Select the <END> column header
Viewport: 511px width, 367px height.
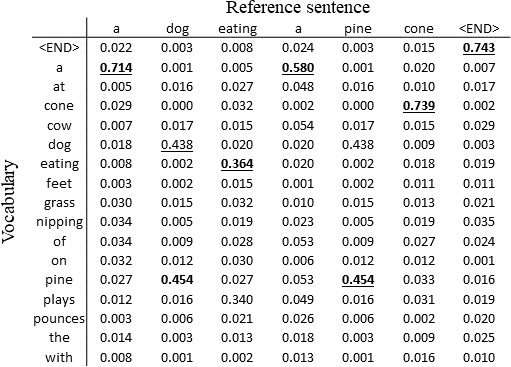pos(479,28)
